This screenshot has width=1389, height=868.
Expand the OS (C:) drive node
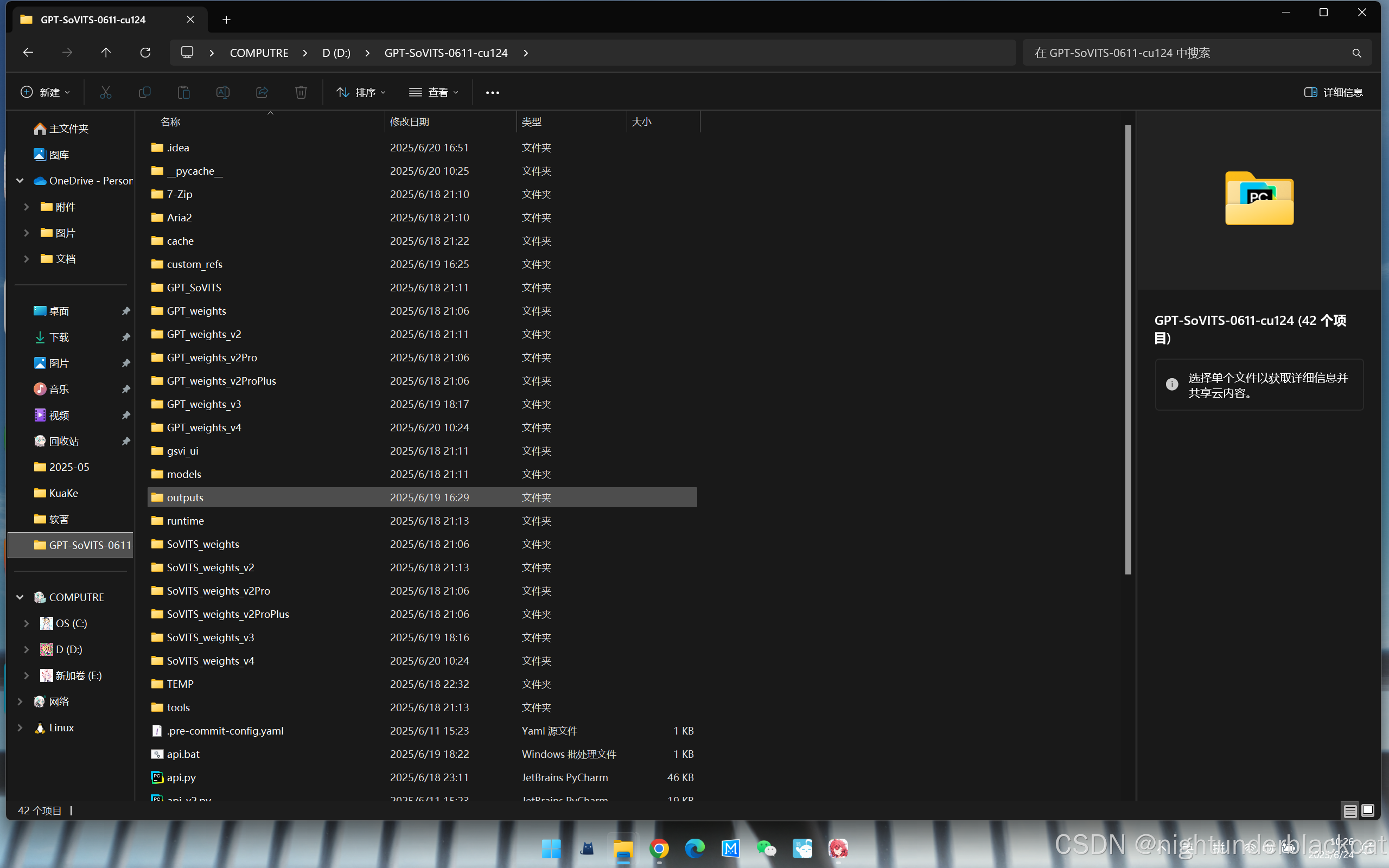27,623
